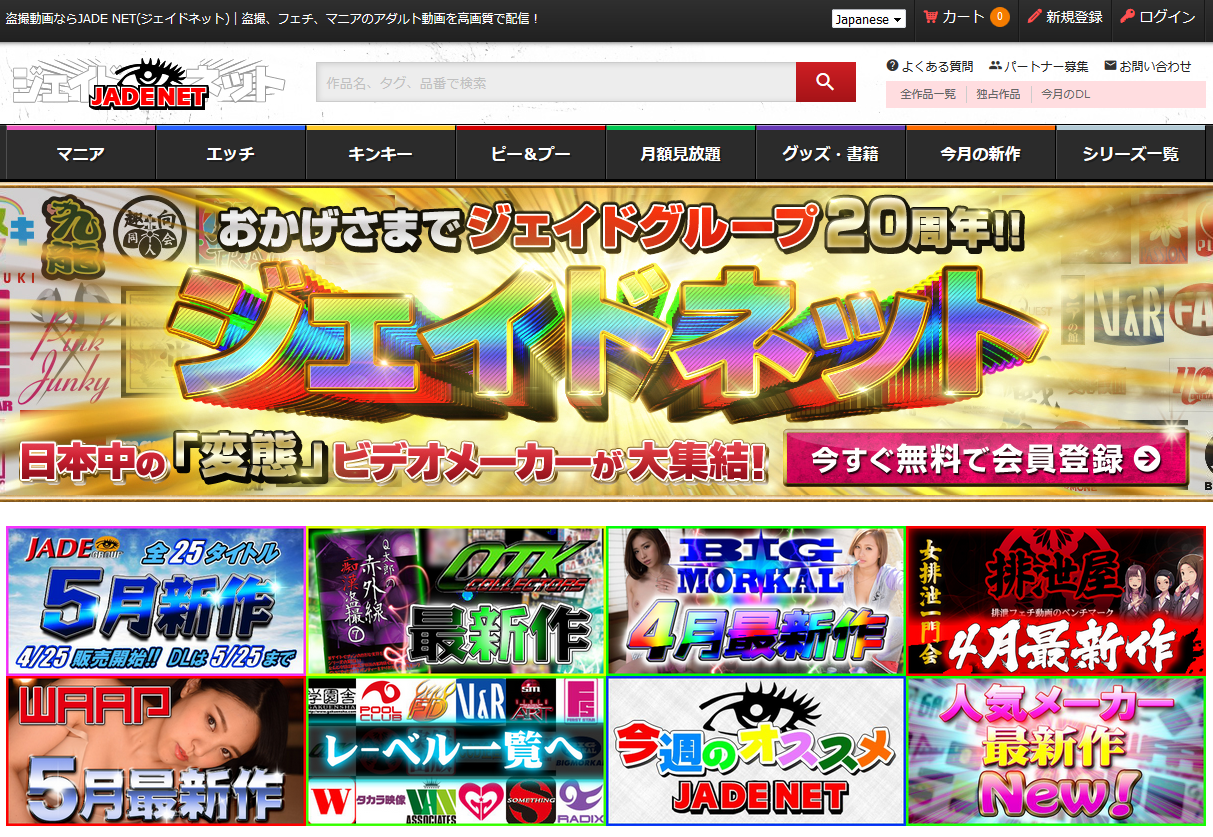Open the 人気メーカー最新作 New banner
The height and width of the screenshot is (837, 1213).
[x=1056, y=751]
